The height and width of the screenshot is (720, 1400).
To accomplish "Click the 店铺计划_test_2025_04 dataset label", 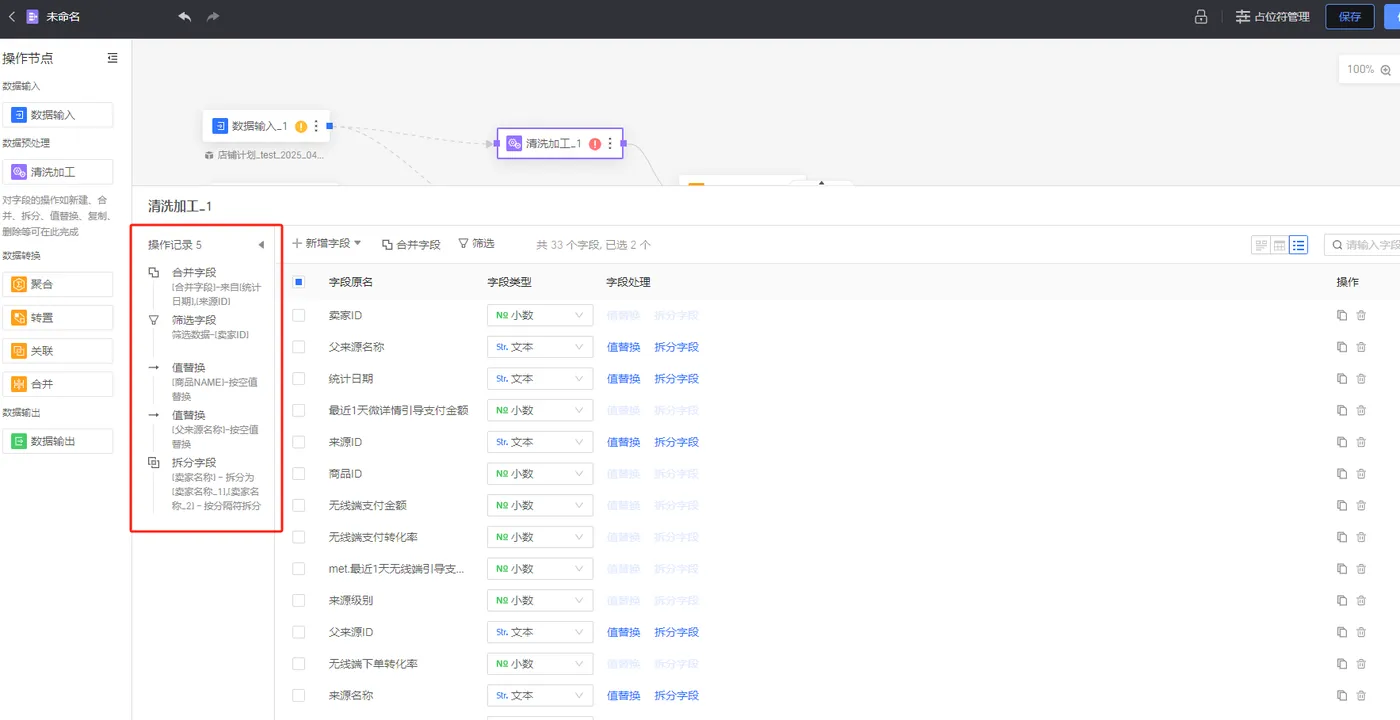I will (265, 155).
